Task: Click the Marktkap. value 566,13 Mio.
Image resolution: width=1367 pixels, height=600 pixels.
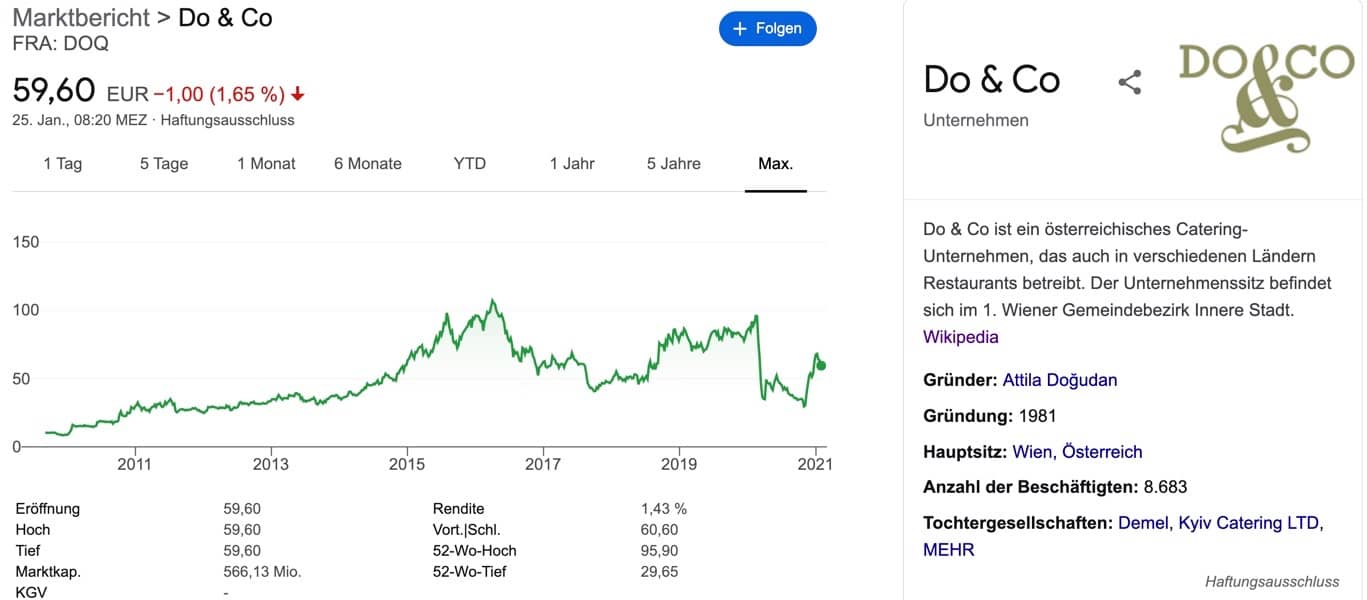Action: [x=262, y=572]
